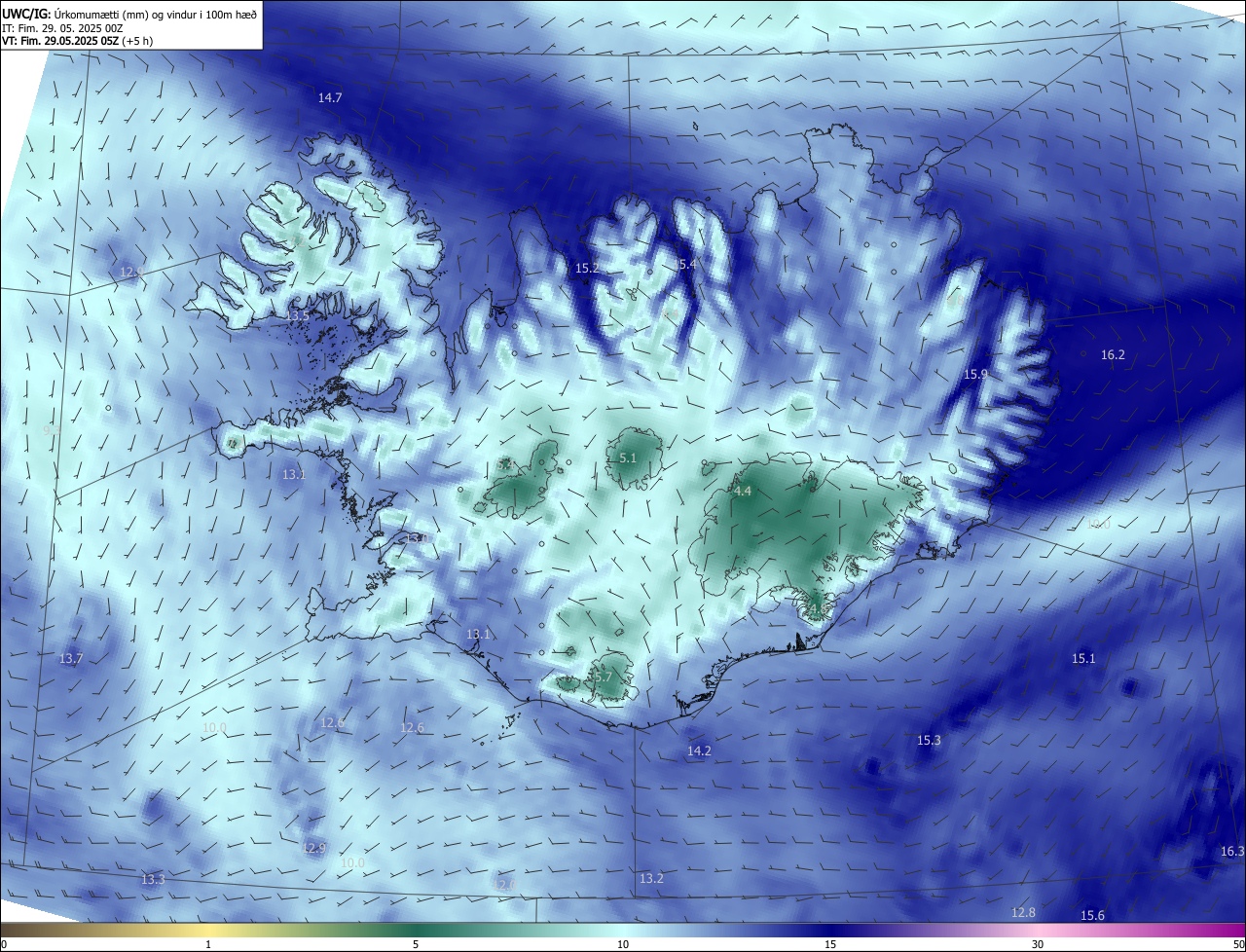Click the 9.3 value at the left edge
Image resolution: width=1246 pixels, height=952 pixels.
[53, 429]
